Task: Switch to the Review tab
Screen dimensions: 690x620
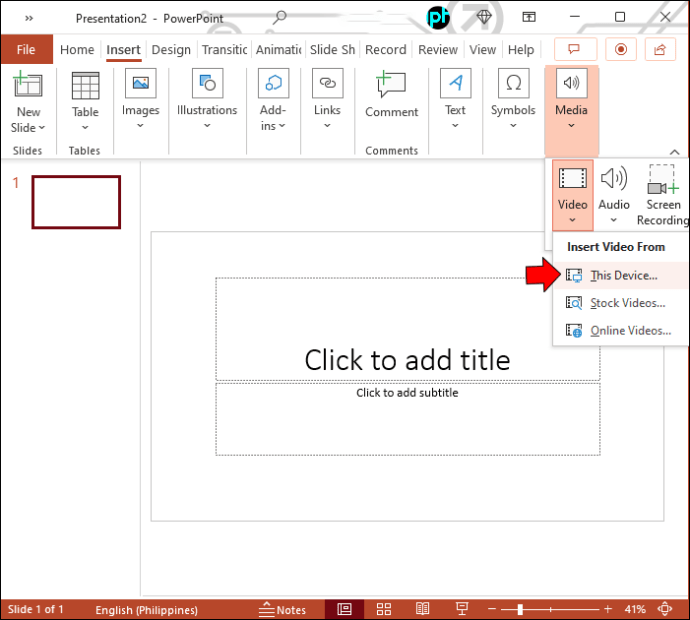Action: [x=437, y=49]
